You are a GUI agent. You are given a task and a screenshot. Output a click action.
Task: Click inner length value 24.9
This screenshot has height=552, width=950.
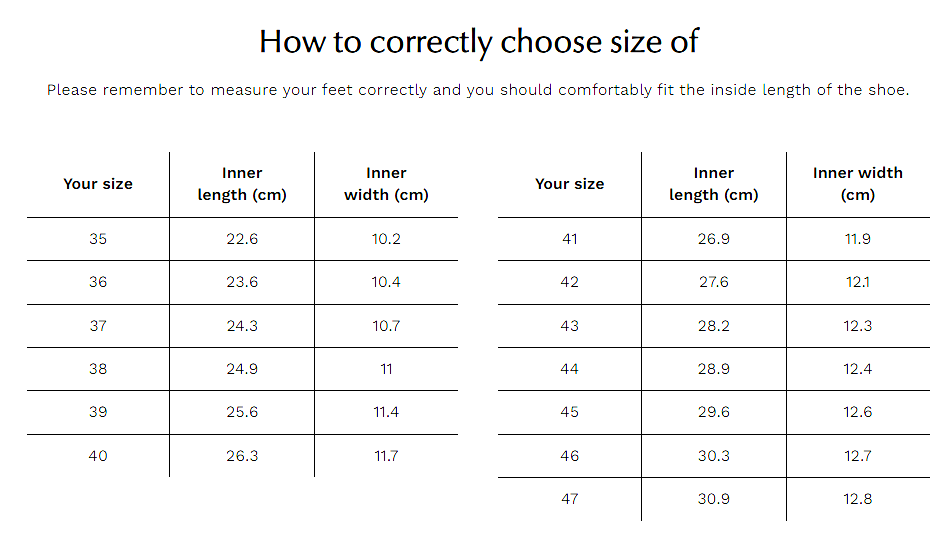click(242, 368)
